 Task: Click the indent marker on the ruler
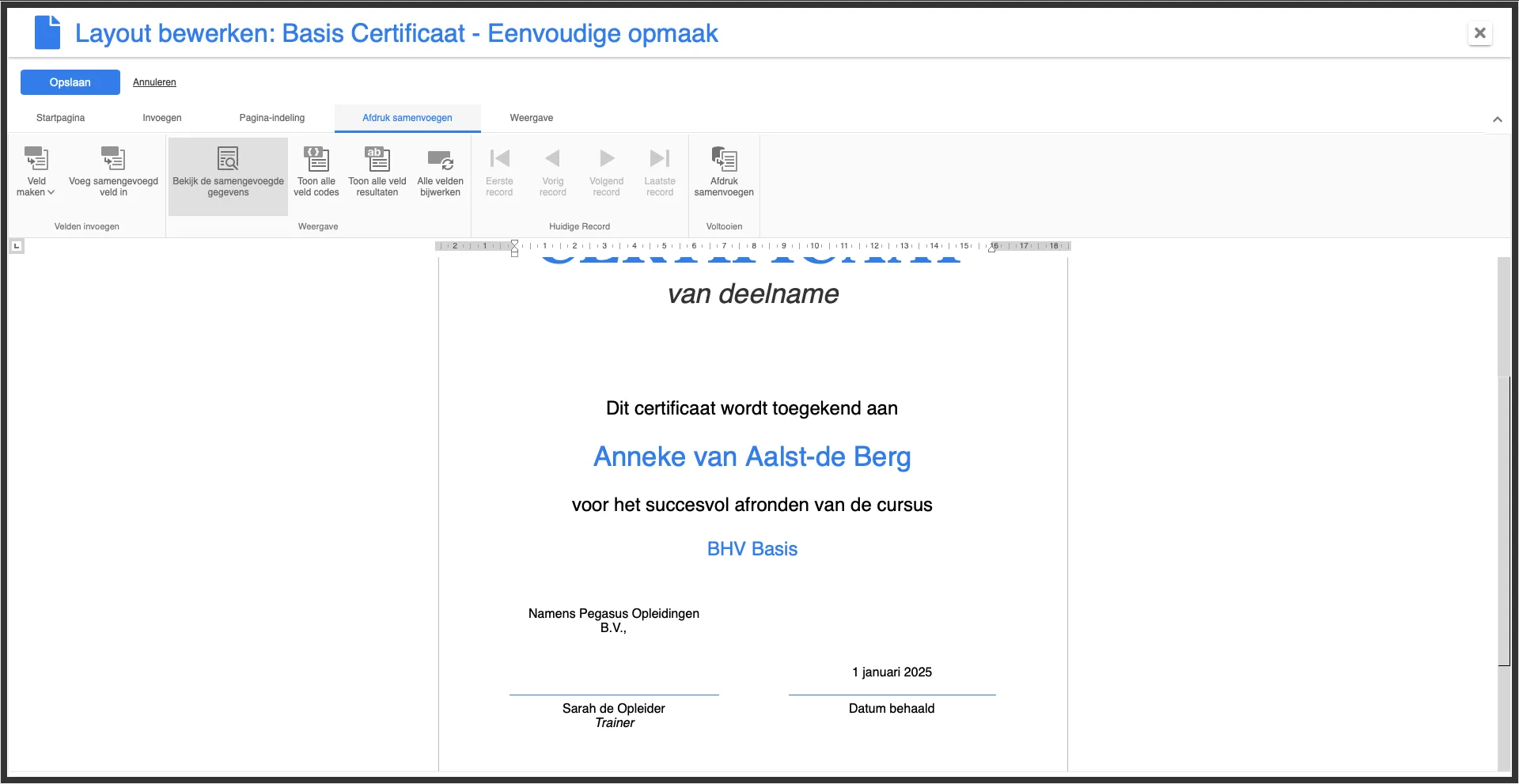coord(514,249)
